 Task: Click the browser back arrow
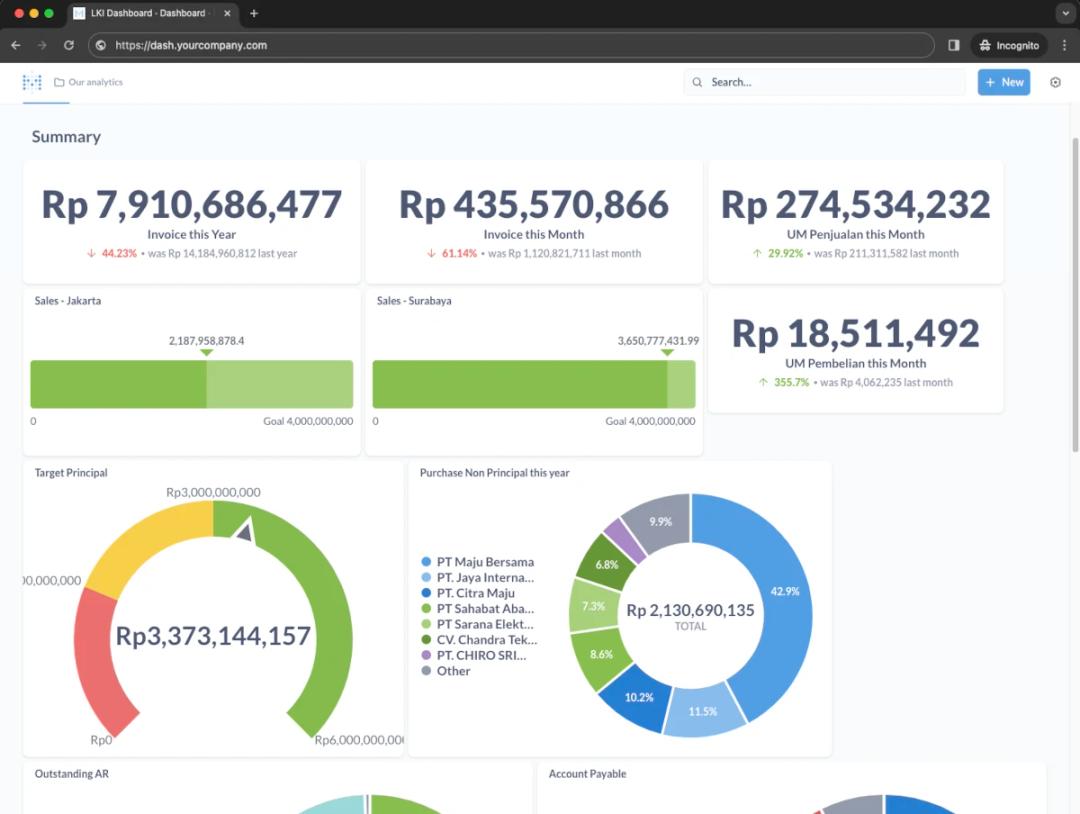(15, 45)
